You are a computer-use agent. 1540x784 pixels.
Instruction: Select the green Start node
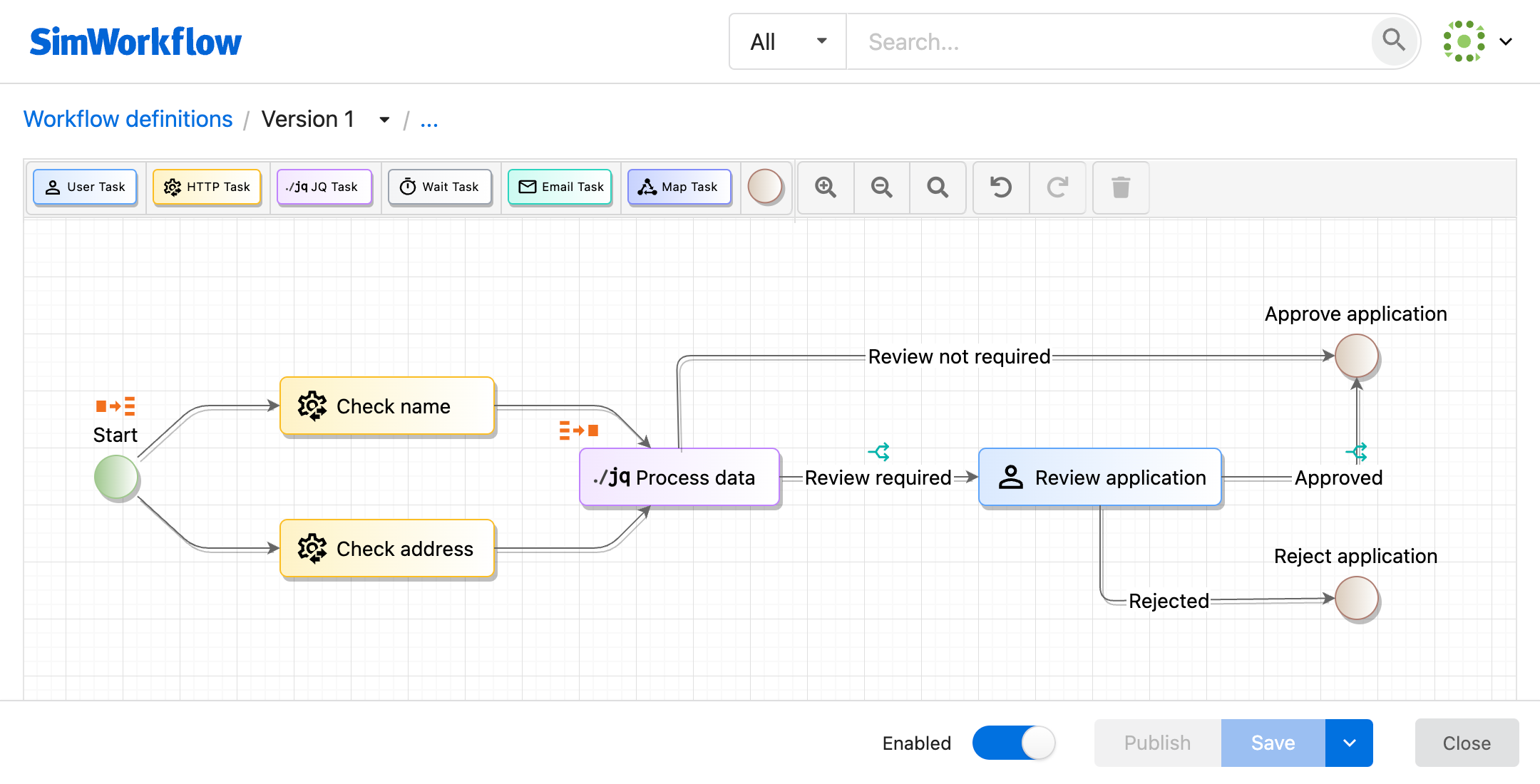116,477
